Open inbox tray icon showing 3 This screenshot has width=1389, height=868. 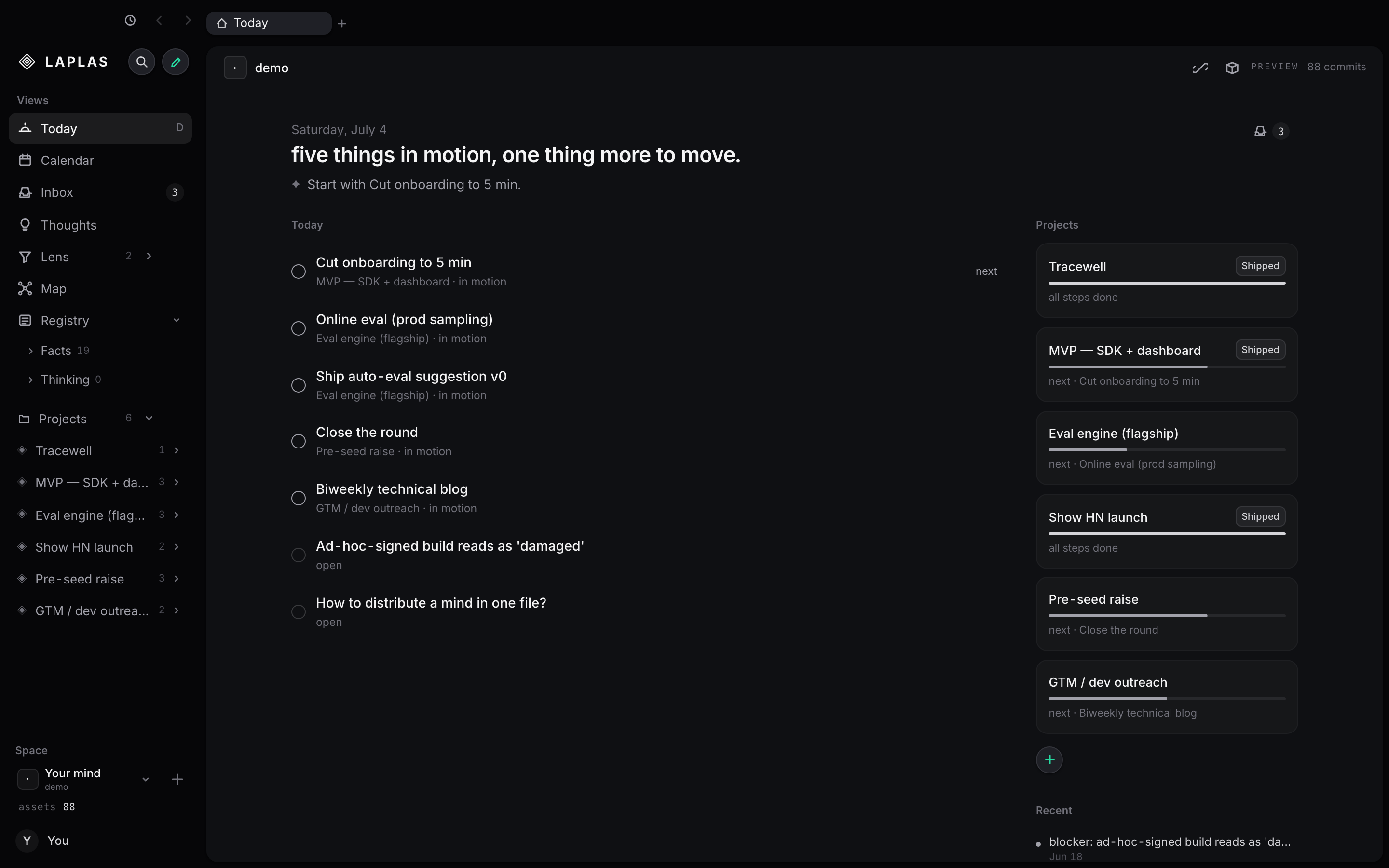[x=1260, y=132]
